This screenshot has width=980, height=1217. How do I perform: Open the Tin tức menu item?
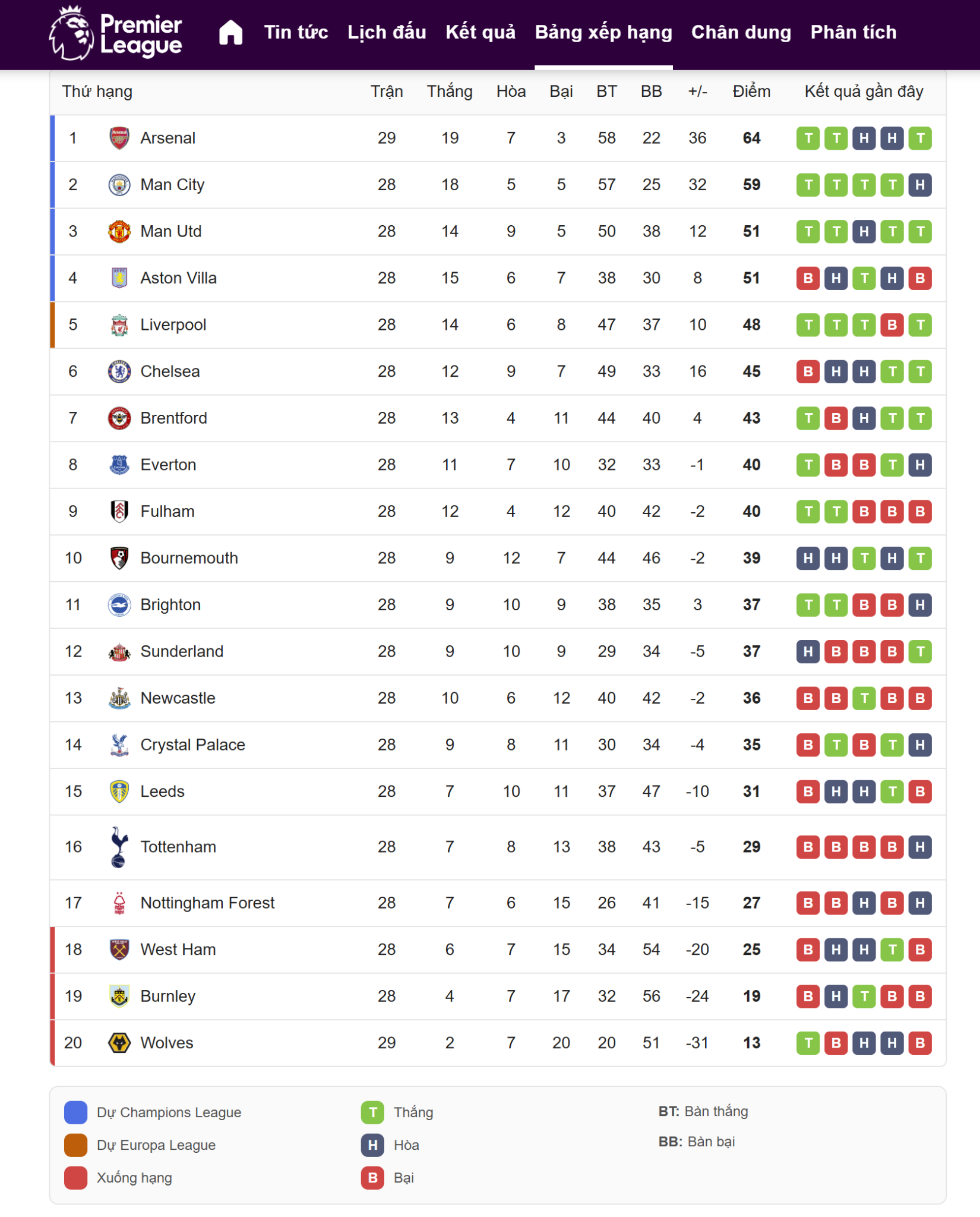pyautogui.click(x=296, y=32)
